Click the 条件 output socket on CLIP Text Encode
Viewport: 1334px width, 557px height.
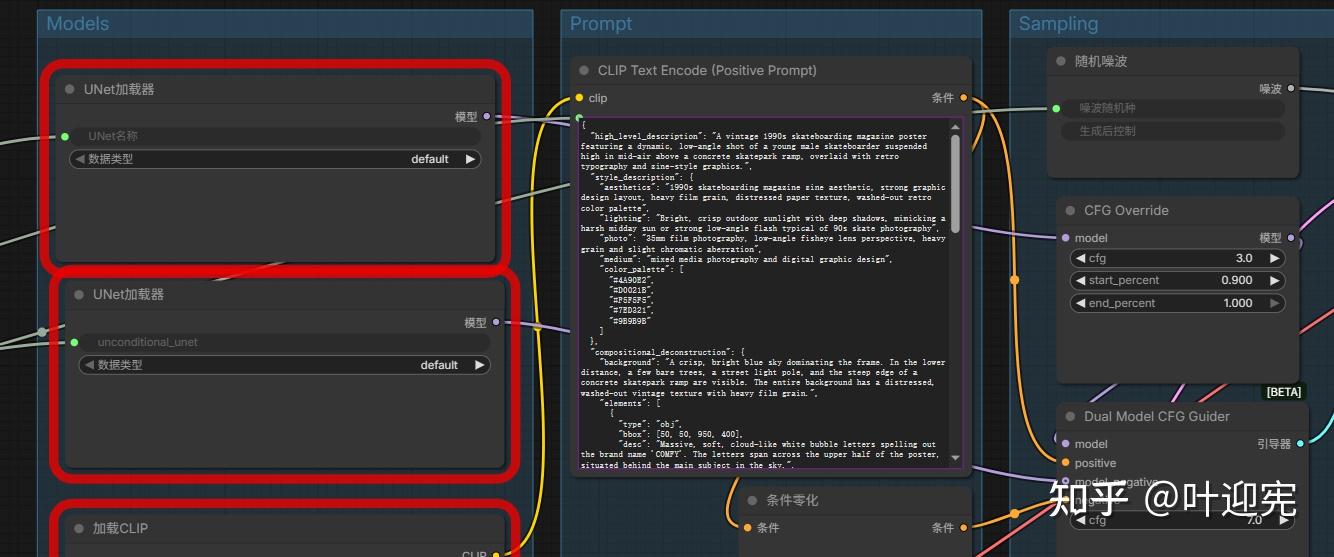(x=963, y=98)
